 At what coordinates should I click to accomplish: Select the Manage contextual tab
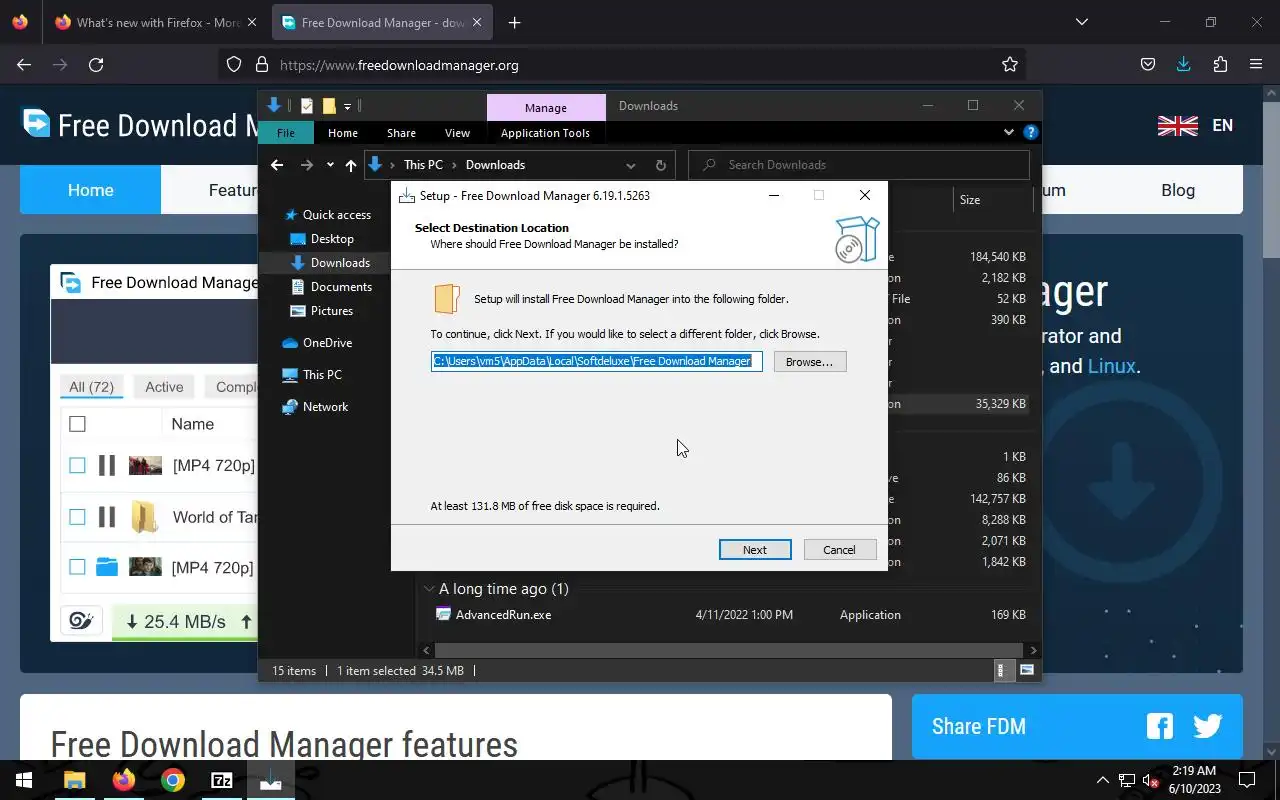[546, 107]
